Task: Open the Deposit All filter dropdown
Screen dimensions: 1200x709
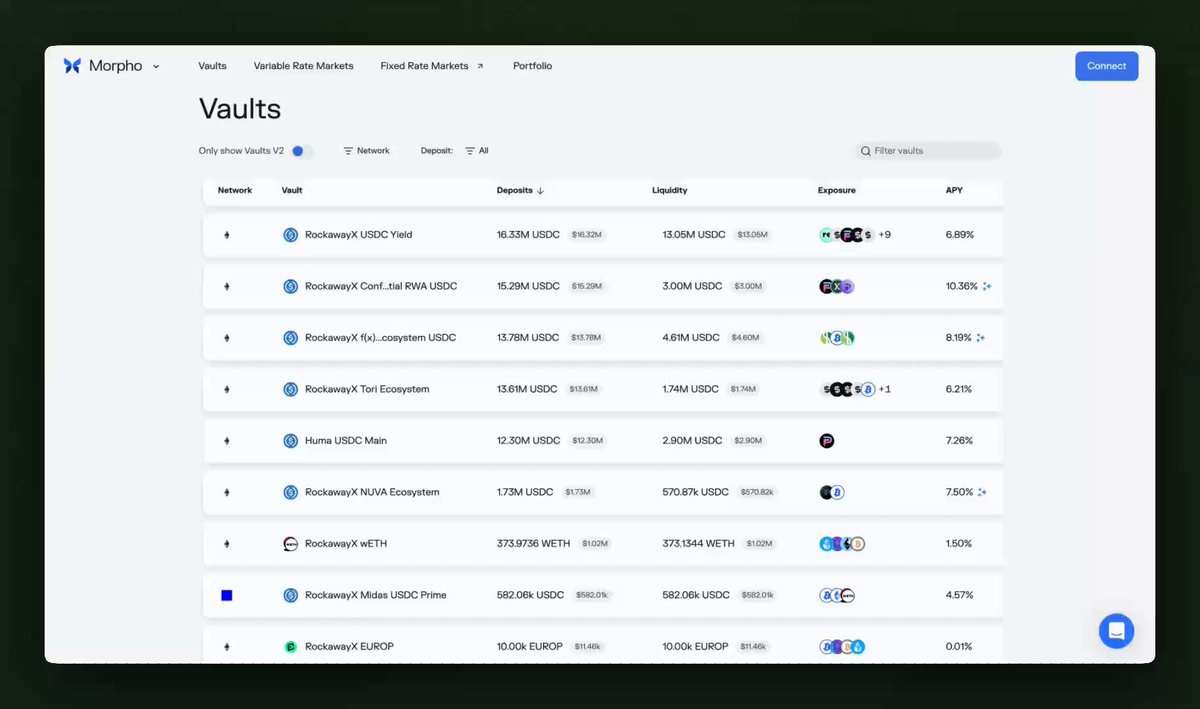Action: click(477, 151)
